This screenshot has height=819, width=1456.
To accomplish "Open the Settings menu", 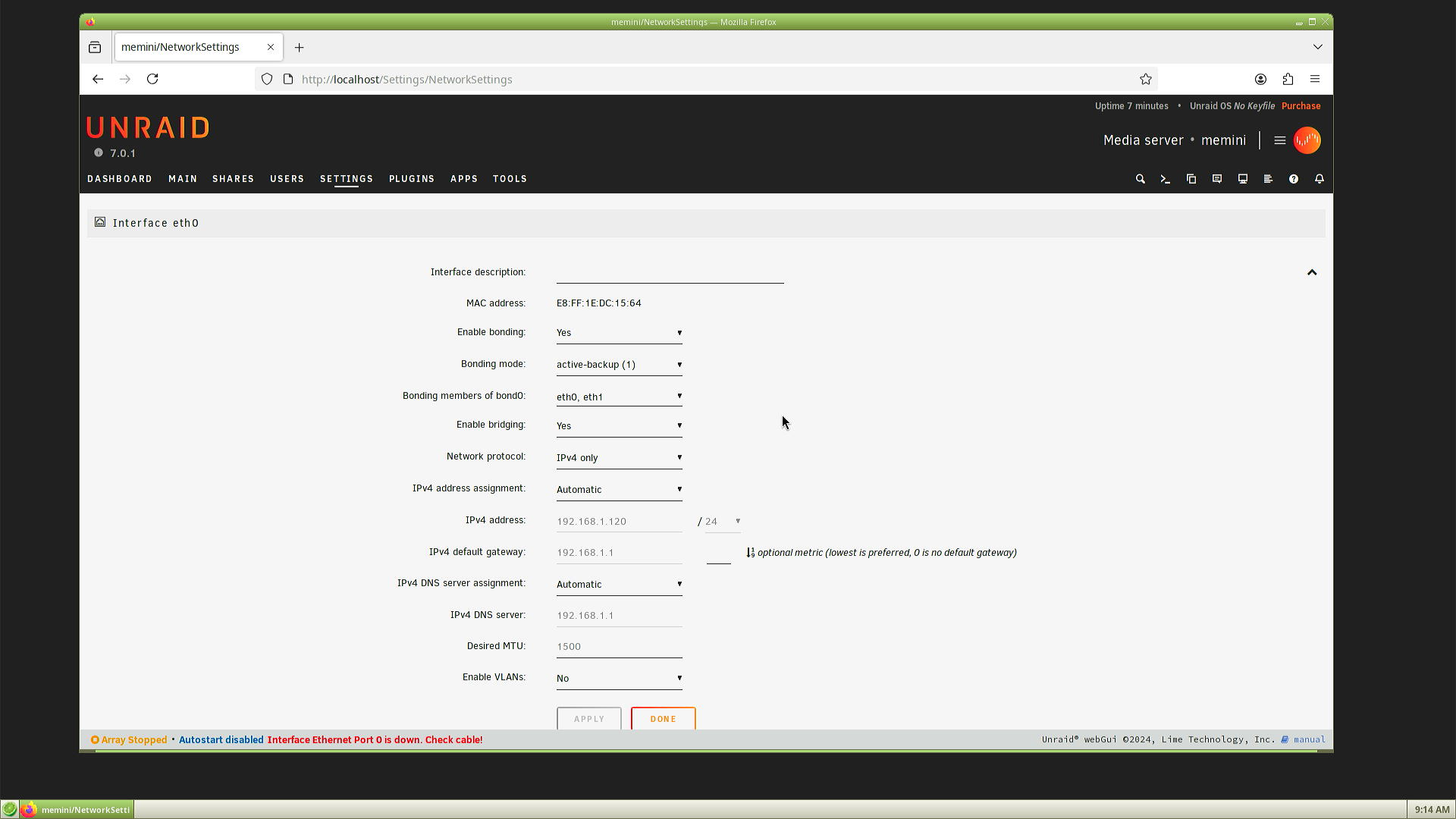I will [347, 179].
